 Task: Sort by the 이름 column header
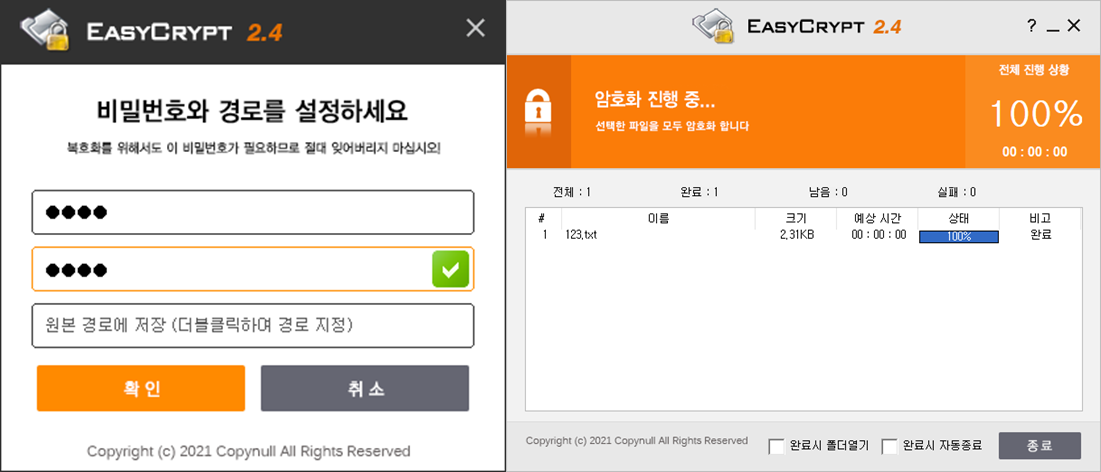658,218
